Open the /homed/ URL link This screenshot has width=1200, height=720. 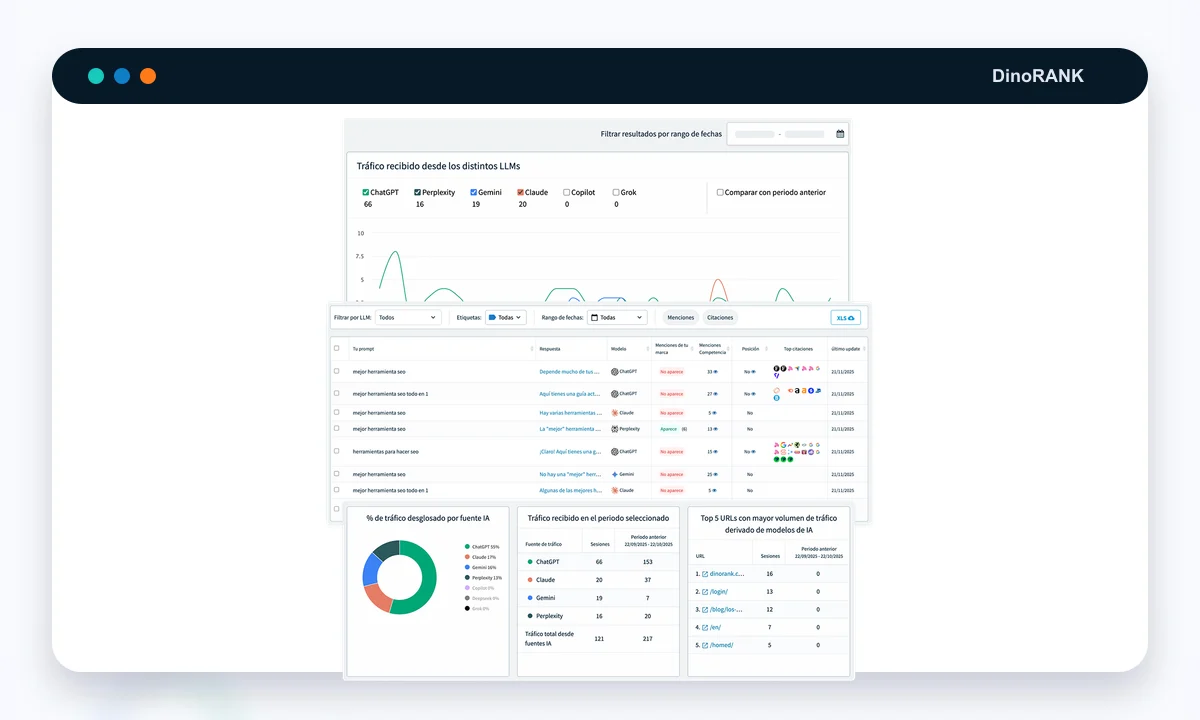coord(721,645)
